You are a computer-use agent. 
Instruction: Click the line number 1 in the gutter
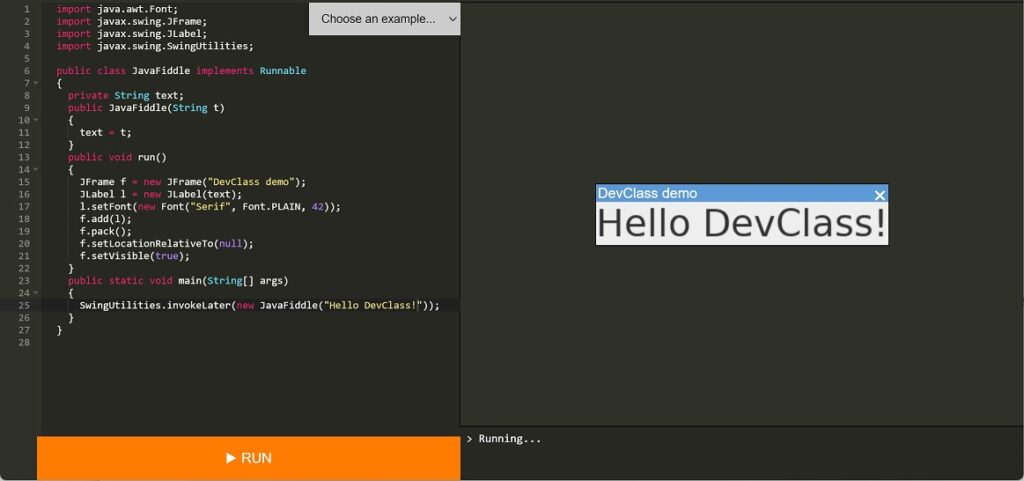[27, 9]
